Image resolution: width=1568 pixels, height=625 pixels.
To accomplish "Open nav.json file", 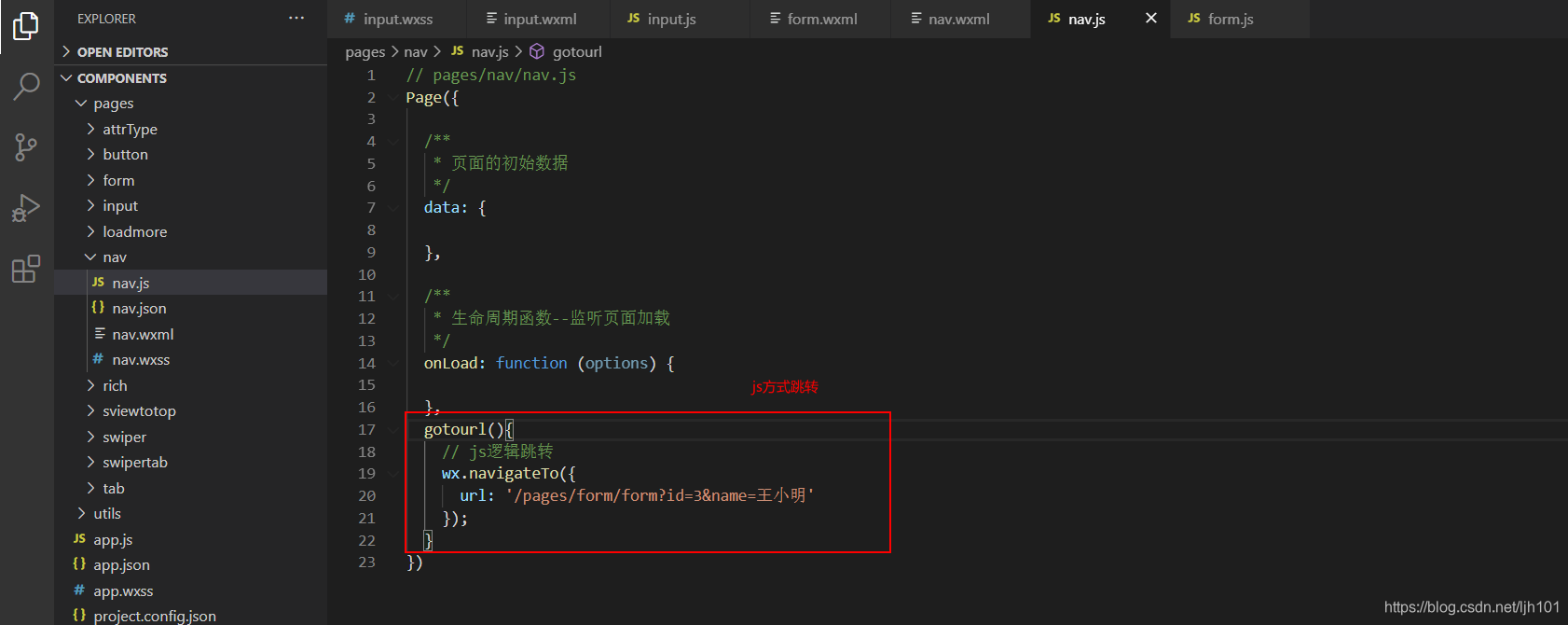I will (190, 309).
